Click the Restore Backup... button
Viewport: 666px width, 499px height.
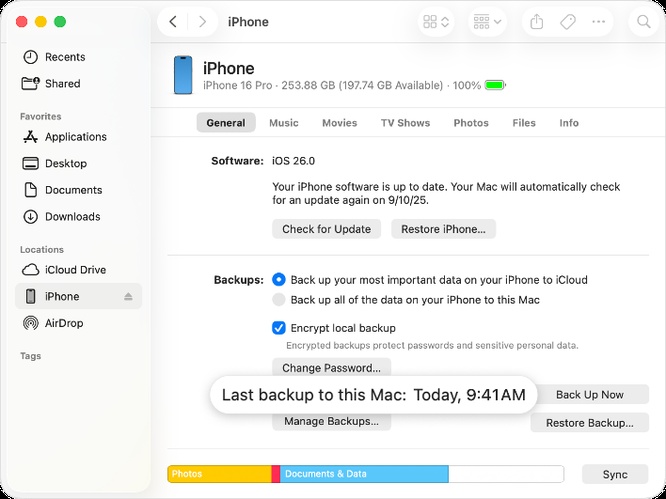coord(590,423)
